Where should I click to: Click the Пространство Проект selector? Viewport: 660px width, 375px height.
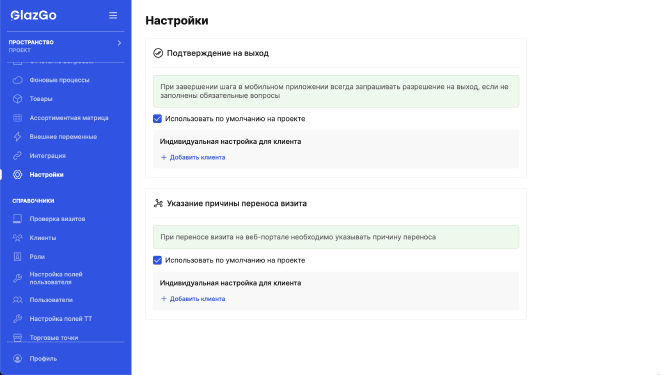point(65,46)
